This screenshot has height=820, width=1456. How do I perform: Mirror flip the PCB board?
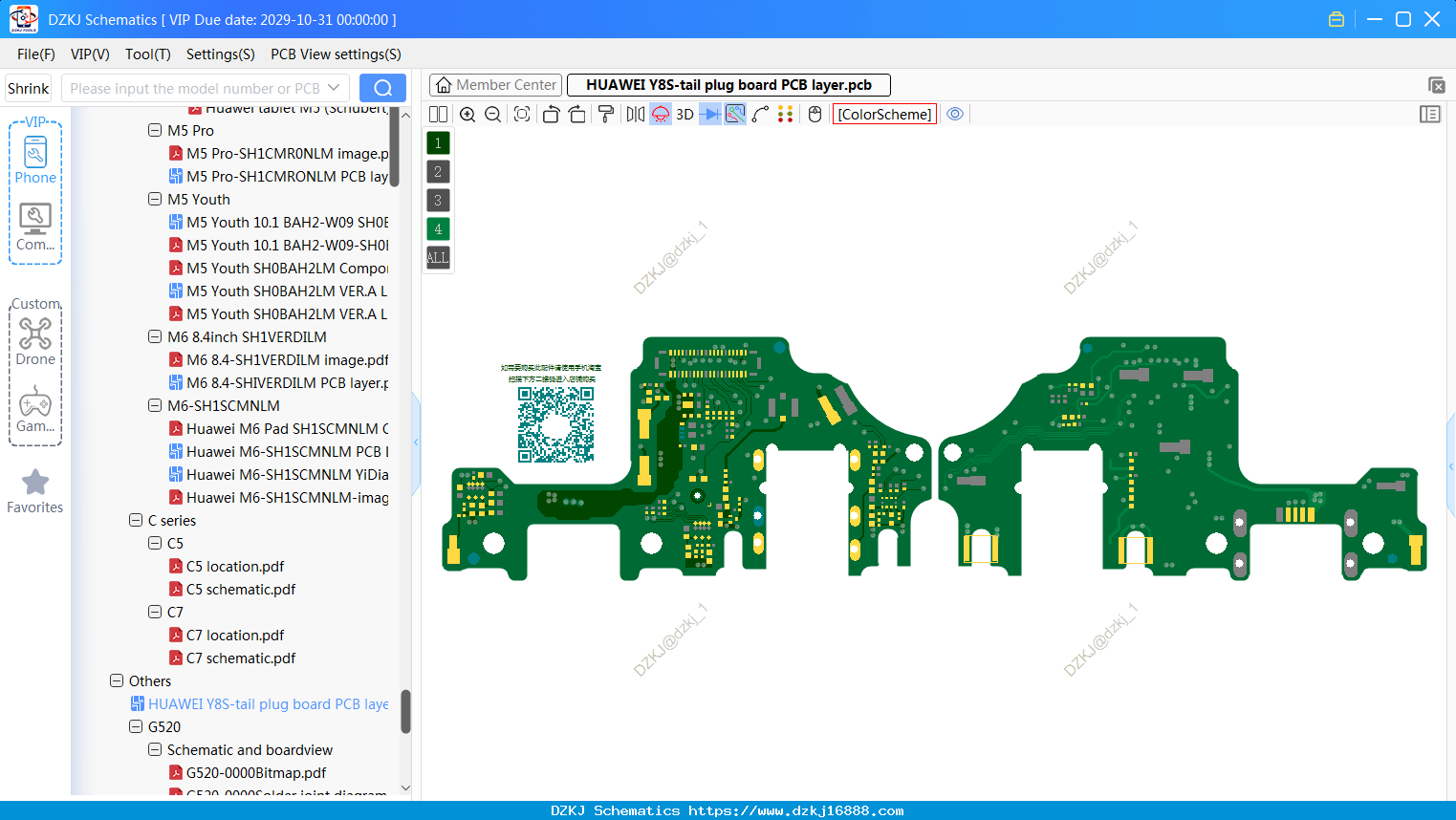tap(635, 114)
